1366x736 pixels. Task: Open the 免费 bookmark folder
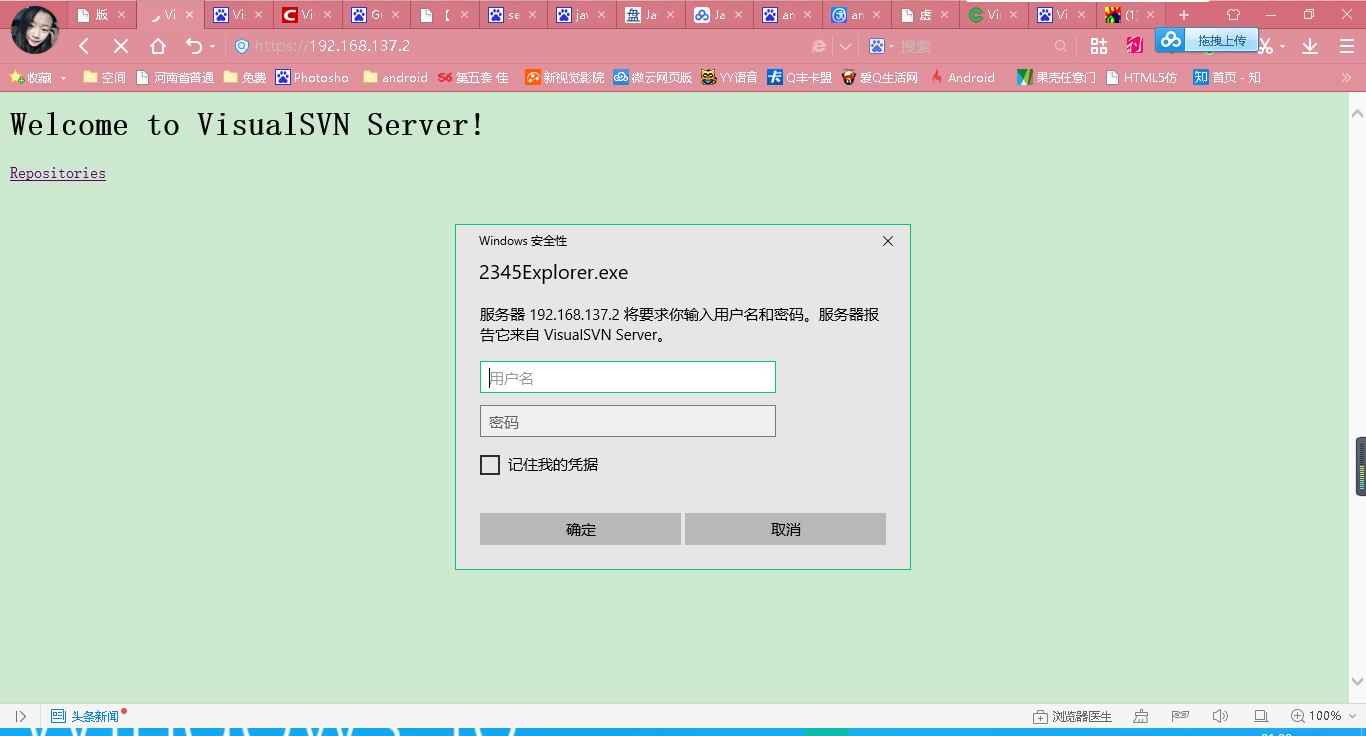(245, 77)
